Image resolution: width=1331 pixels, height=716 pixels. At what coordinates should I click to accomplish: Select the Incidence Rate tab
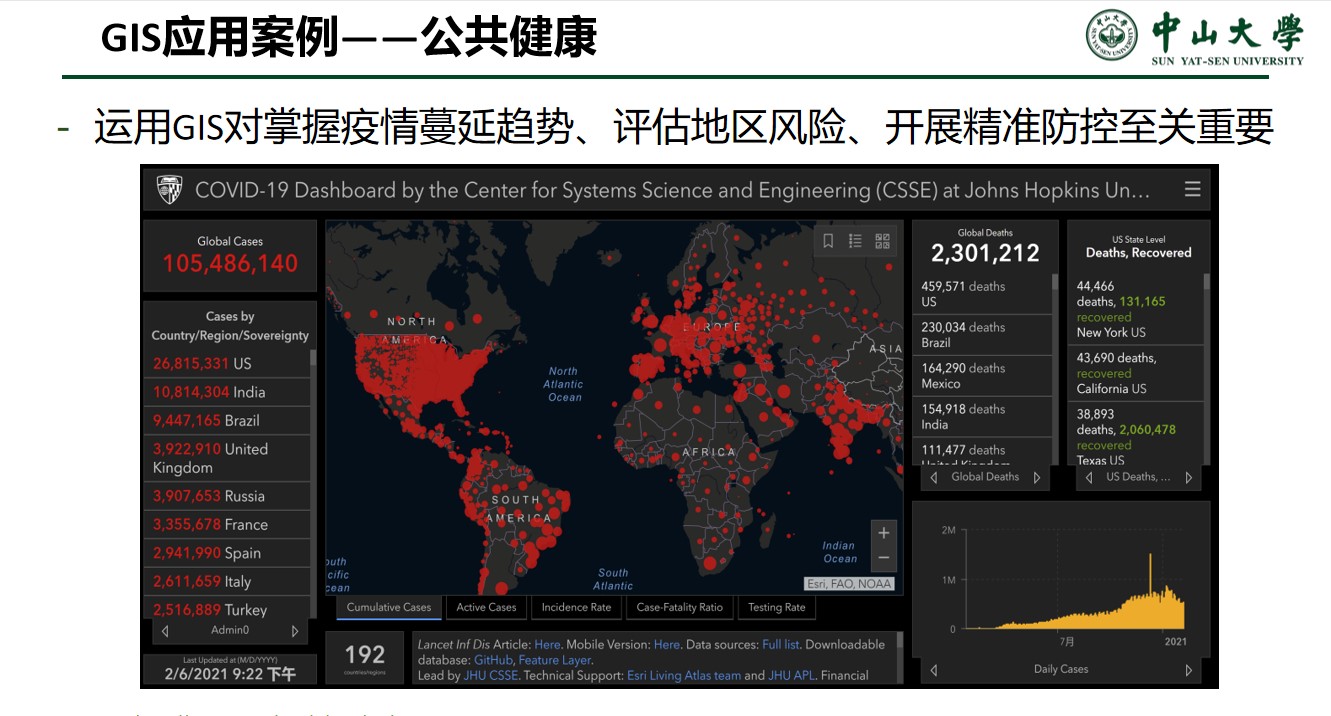tap(576, 607)
